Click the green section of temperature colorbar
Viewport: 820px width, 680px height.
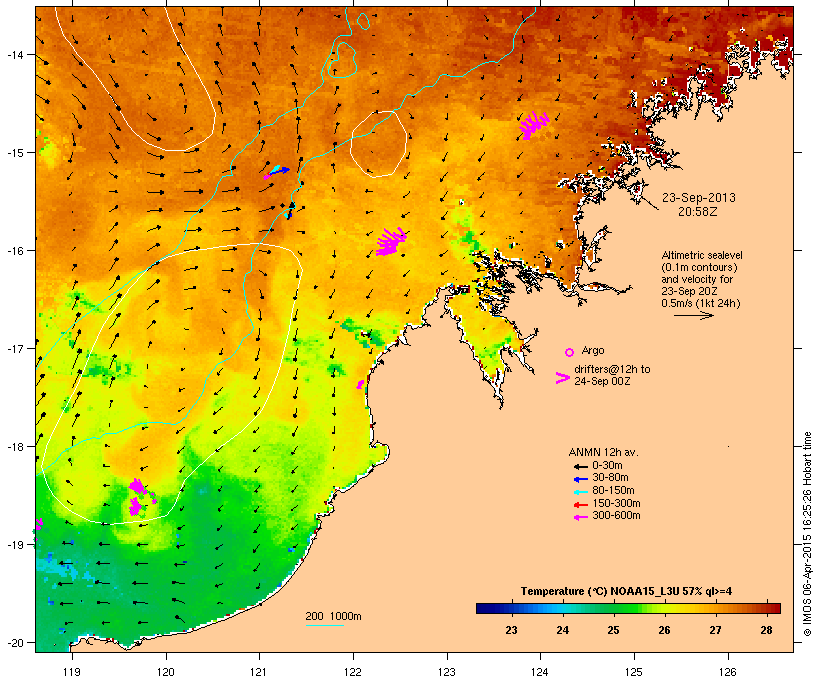point(620,608)
